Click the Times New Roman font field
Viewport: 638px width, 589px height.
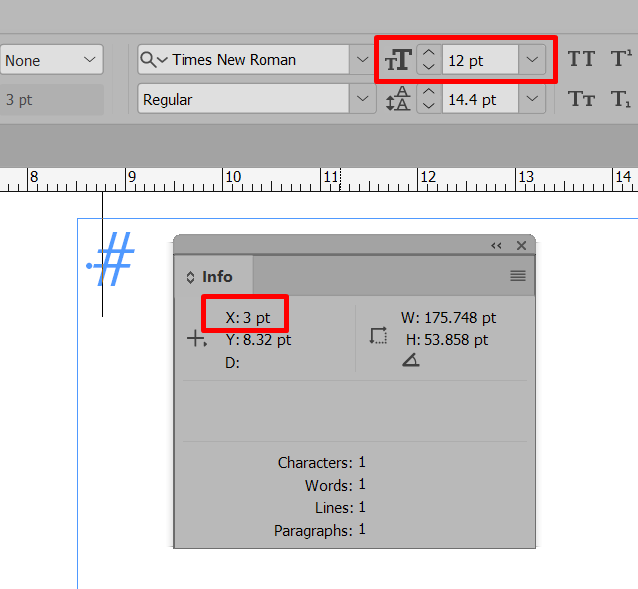click(x=243, y=60)
